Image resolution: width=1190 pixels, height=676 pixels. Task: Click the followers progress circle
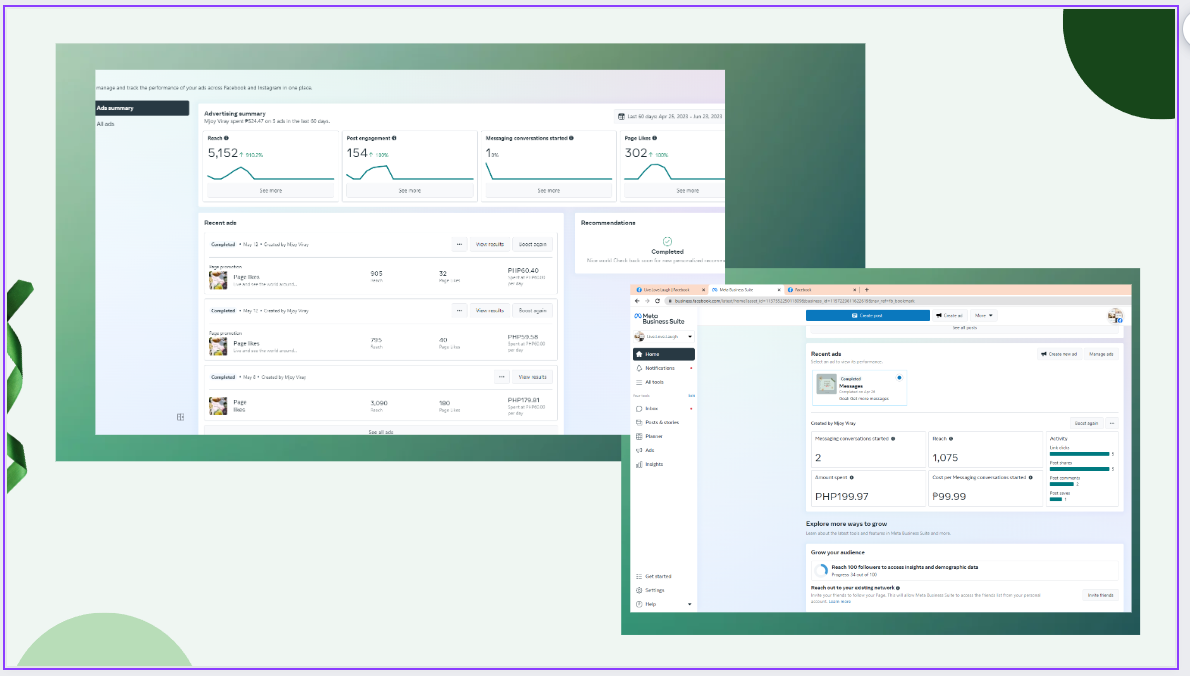(x=820, y=571)
